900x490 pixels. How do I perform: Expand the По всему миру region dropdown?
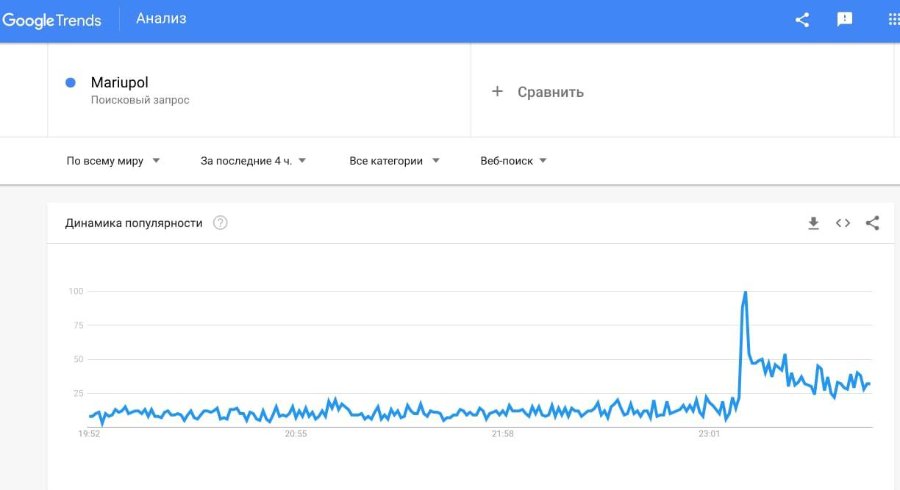pos(113,160)
